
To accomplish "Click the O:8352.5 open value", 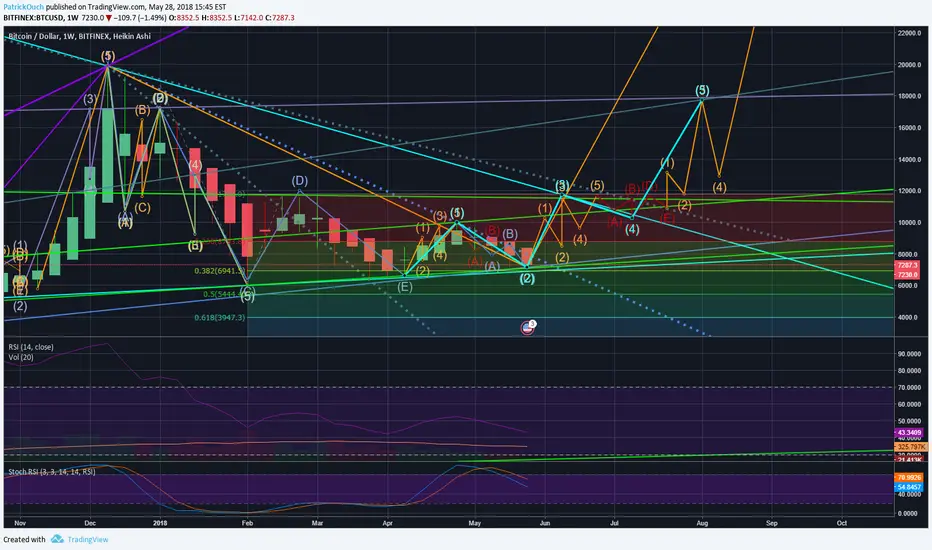I will click(185, 18).
